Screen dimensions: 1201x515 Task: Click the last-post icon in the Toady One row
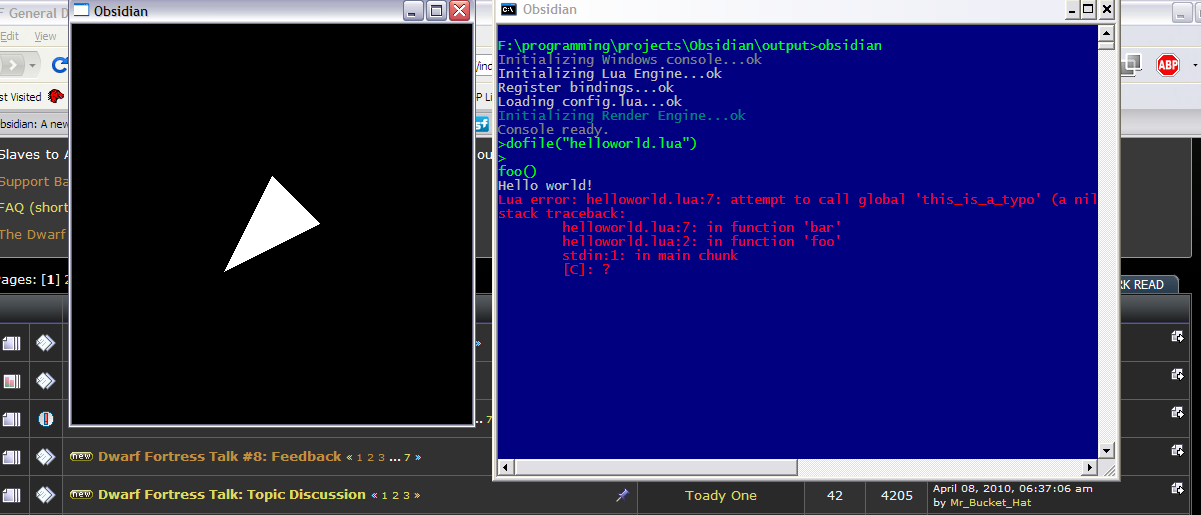tap(1178, 488)
